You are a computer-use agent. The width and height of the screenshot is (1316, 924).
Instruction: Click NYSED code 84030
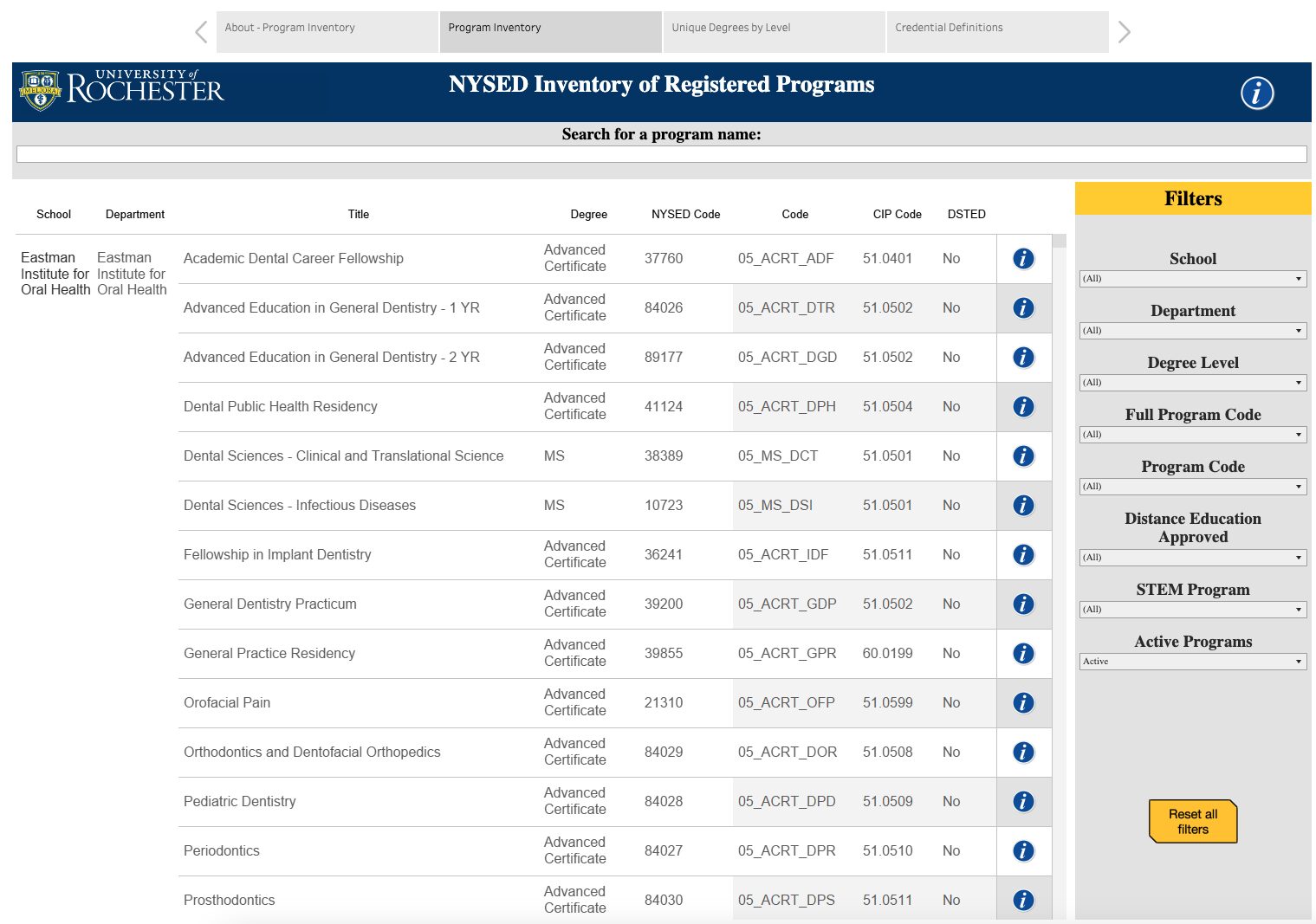[x=664, y=900]
